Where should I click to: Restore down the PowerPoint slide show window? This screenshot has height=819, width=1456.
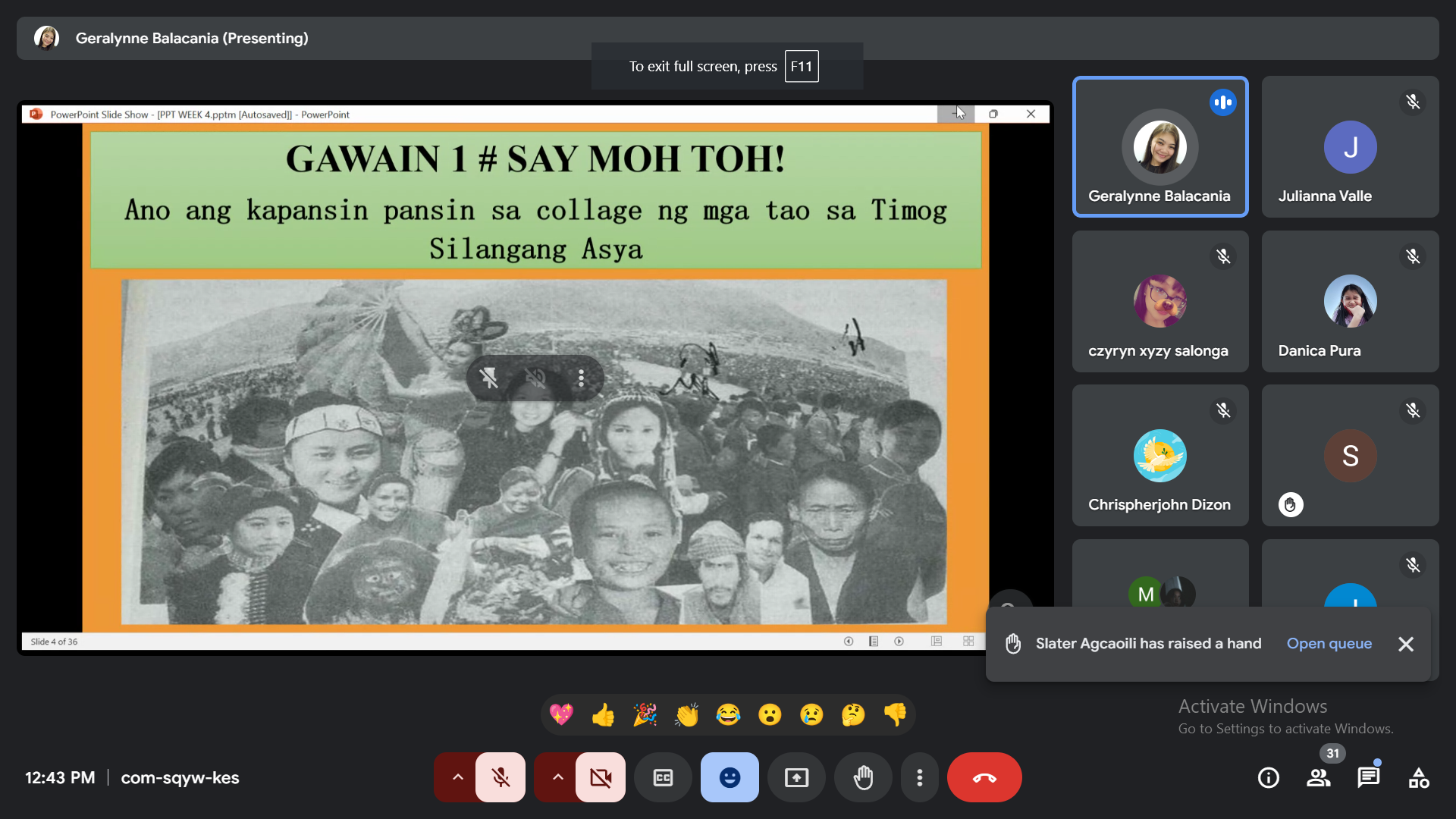(x=993, y=114)
